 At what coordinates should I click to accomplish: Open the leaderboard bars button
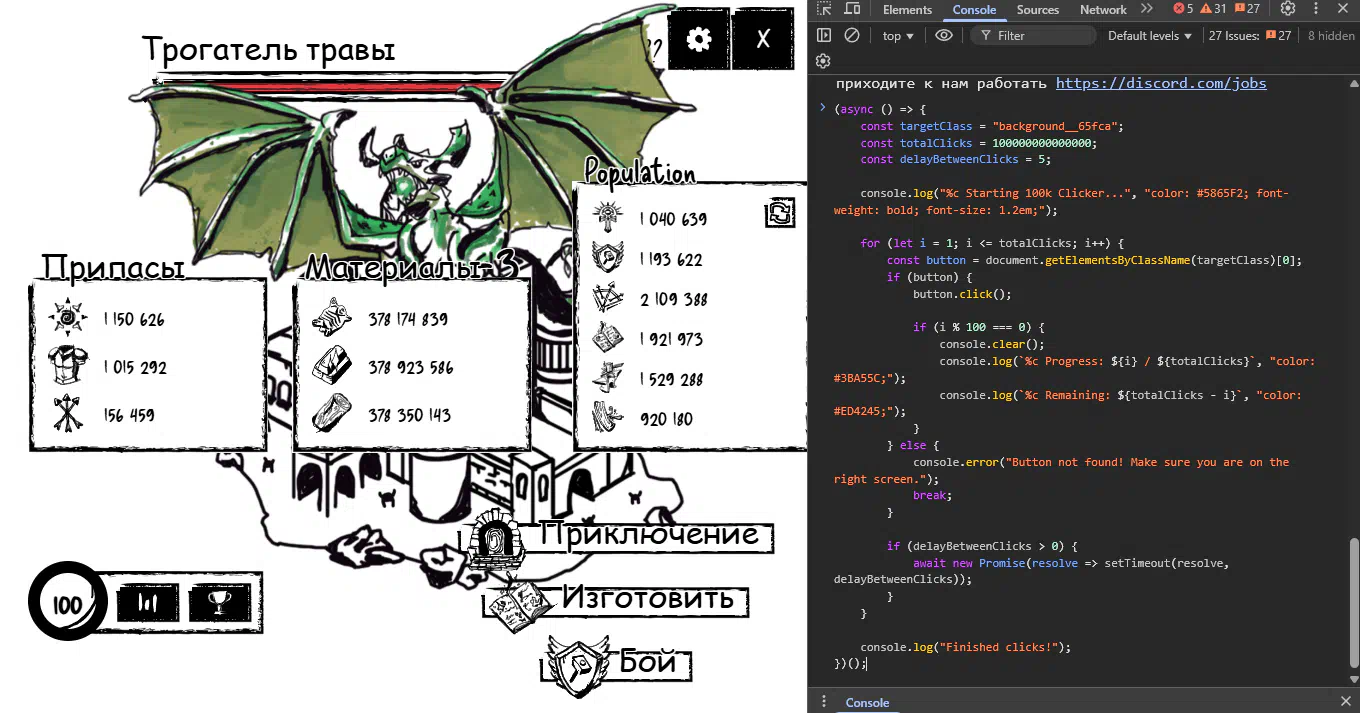[149, 602]
